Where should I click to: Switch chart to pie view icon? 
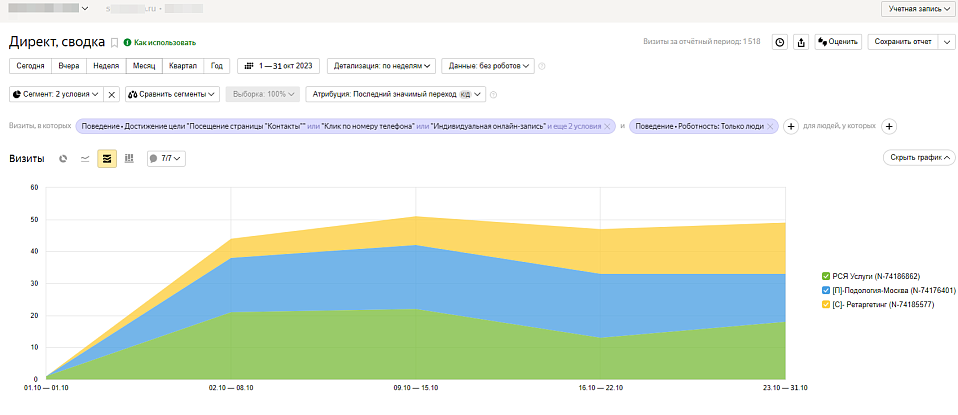point(63,158)
